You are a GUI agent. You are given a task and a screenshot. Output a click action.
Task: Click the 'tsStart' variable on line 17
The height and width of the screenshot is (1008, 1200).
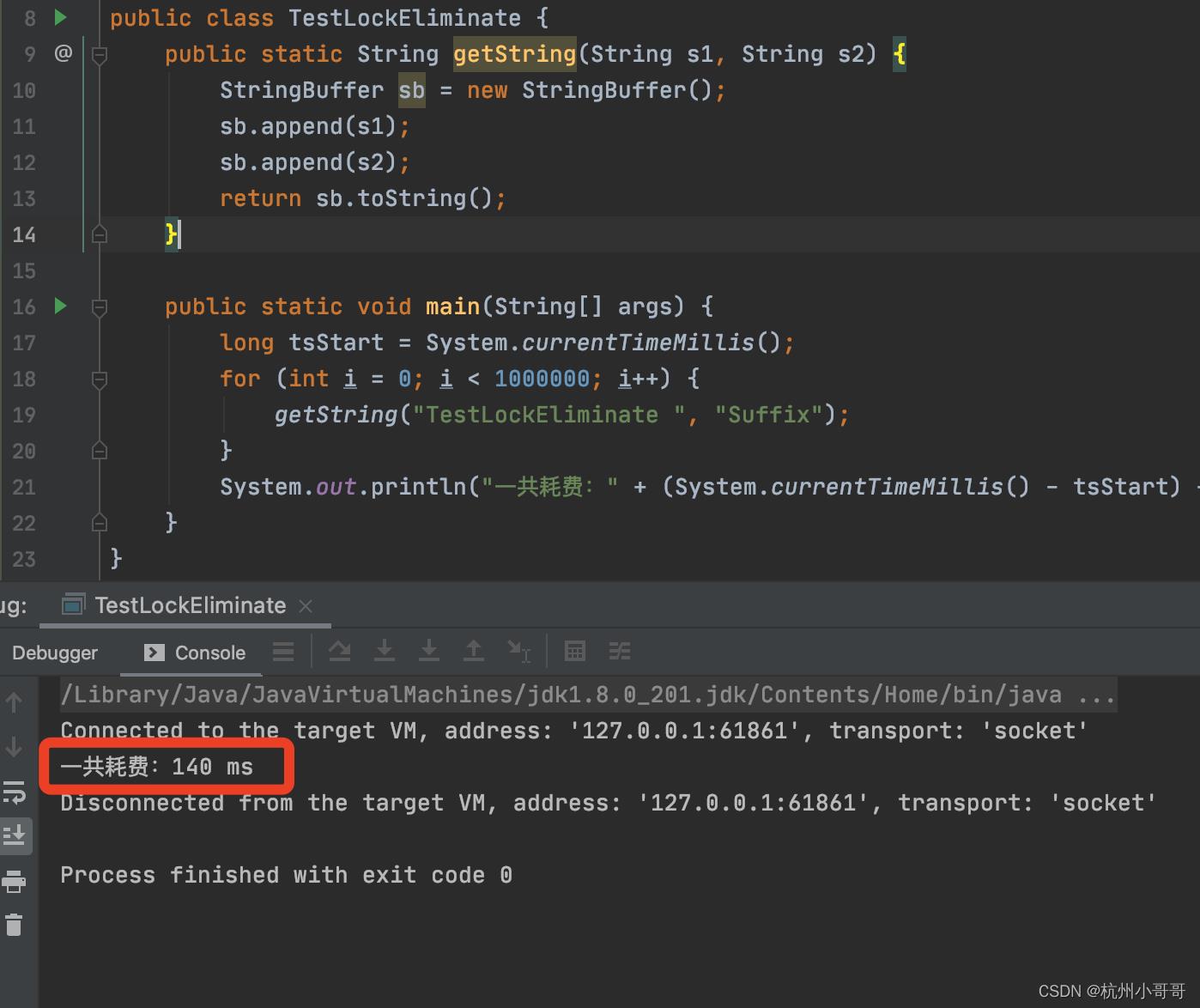pos(336,343)
